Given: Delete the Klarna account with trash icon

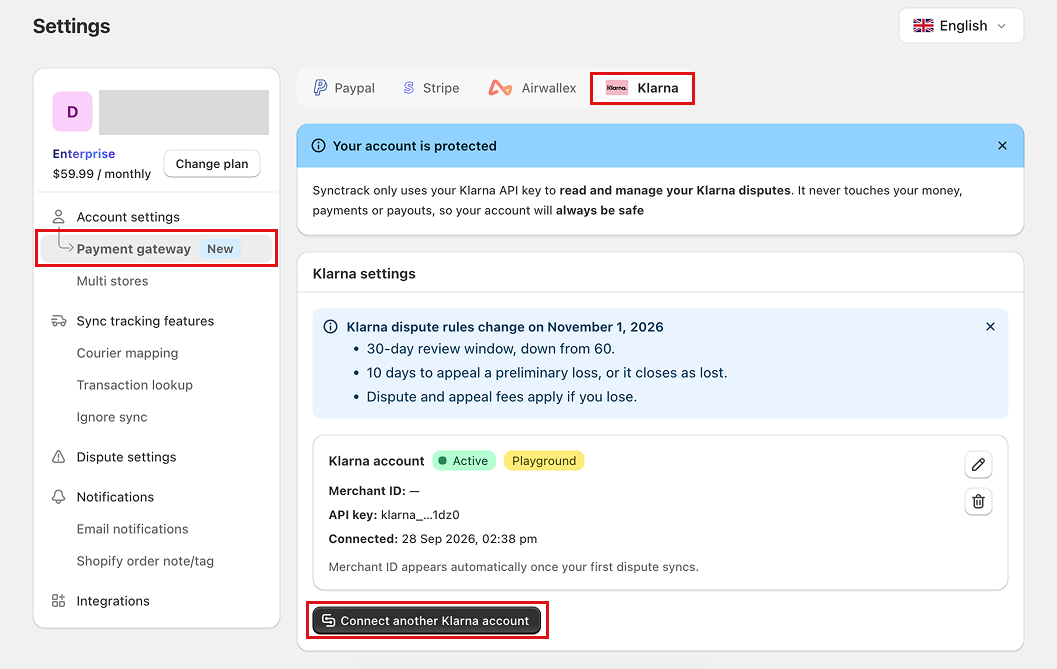Looking at the screenshot, I should 978,501.
